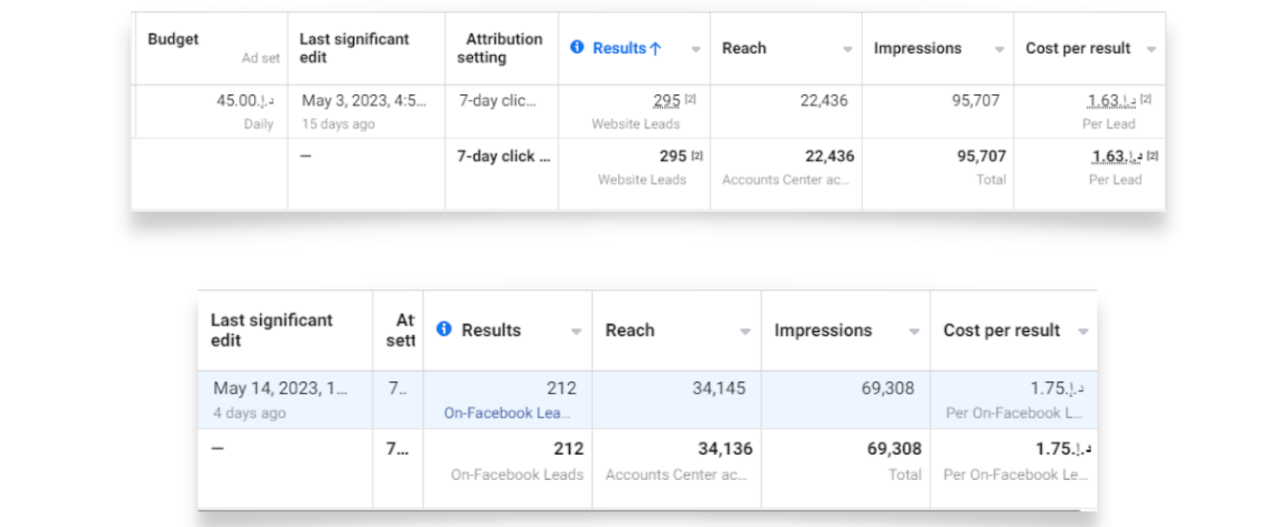Open Impressions dropdown in table showing 95,707
1280x527 pixels.
pos(998,49)
